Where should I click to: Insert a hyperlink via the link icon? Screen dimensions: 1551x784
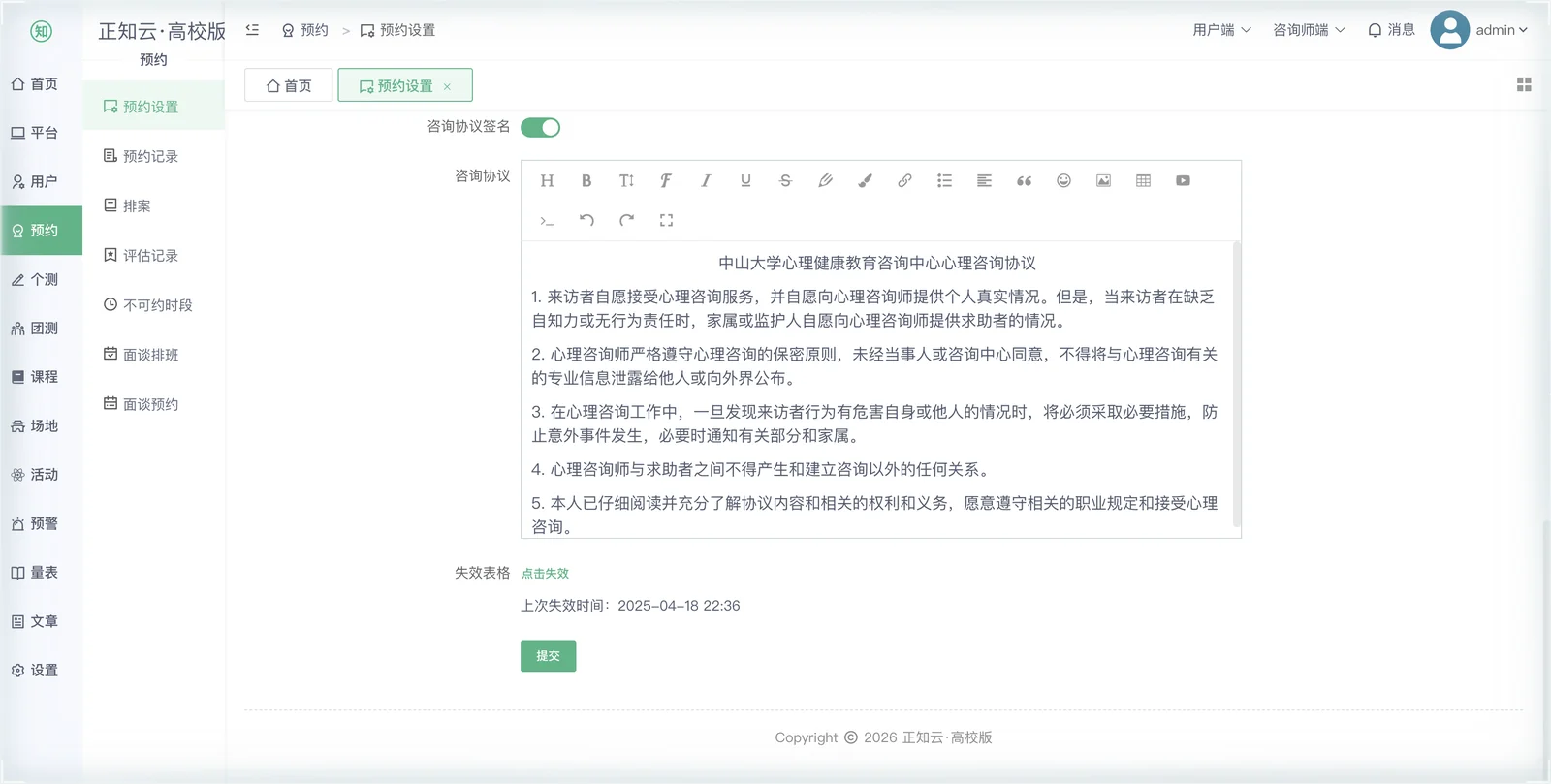(904, 181)
